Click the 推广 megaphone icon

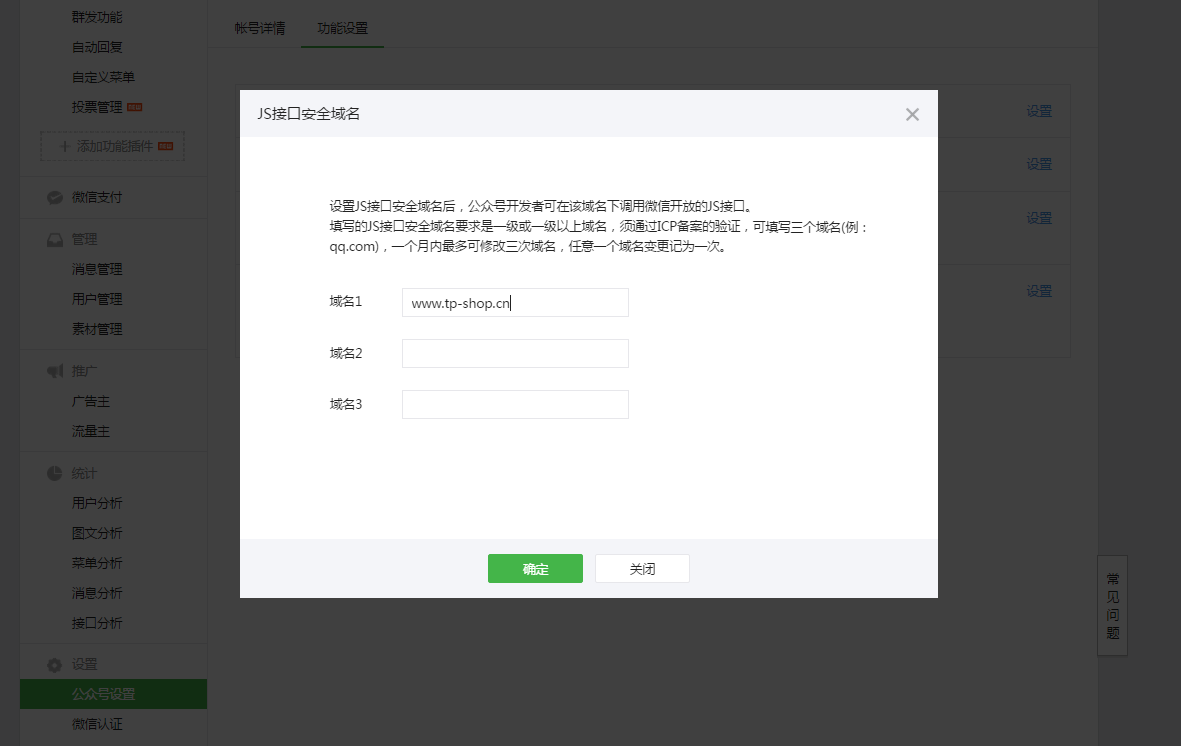point(55,371)
